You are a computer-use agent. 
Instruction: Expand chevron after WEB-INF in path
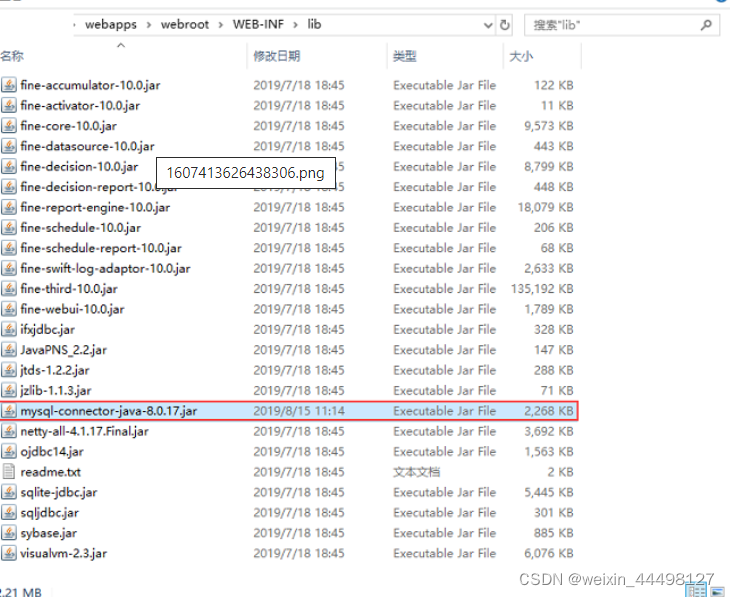[x=295, y=25]
